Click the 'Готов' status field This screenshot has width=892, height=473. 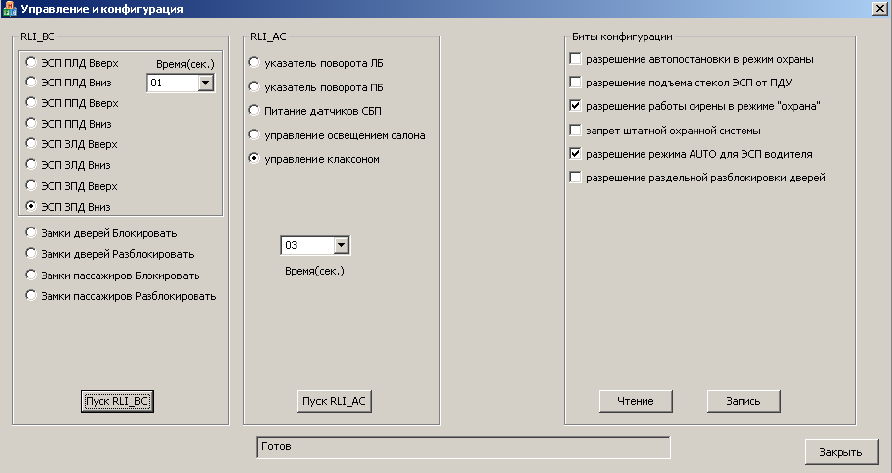click(x=460, y=447)
